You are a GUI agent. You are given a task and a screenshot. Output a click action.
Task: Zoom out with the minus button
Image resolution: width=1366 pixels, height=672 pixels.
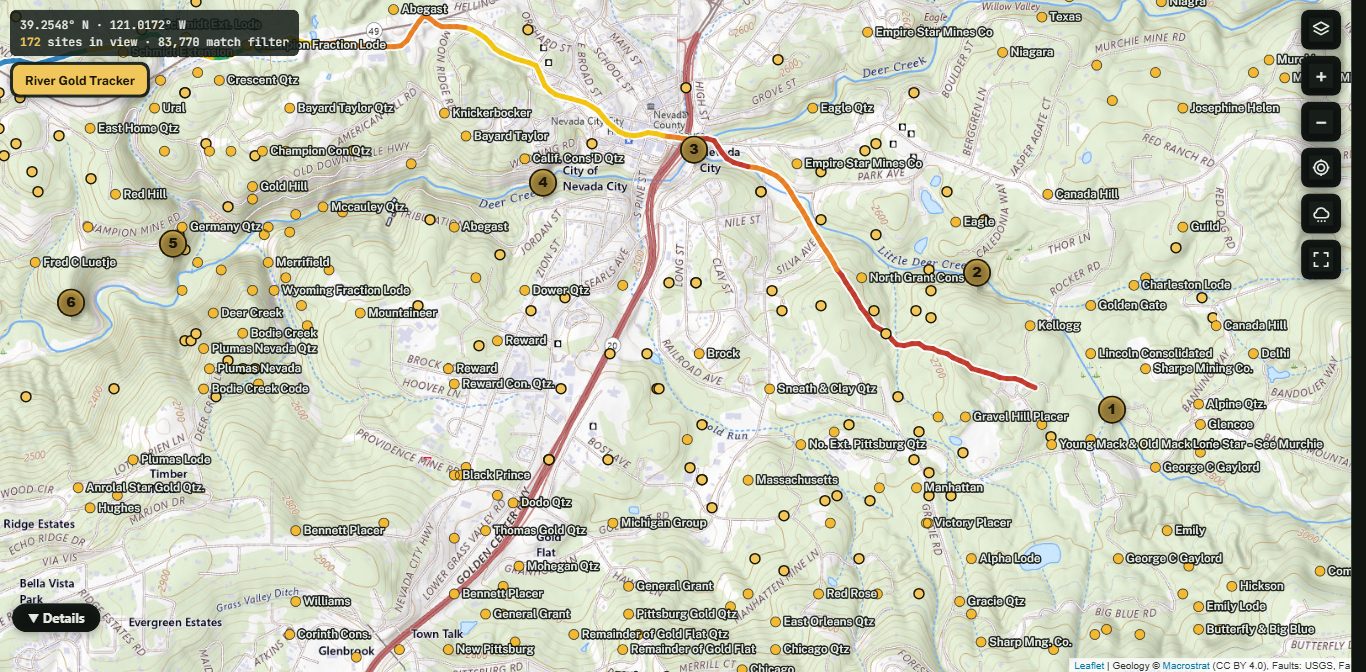(x=1321, y=122)
